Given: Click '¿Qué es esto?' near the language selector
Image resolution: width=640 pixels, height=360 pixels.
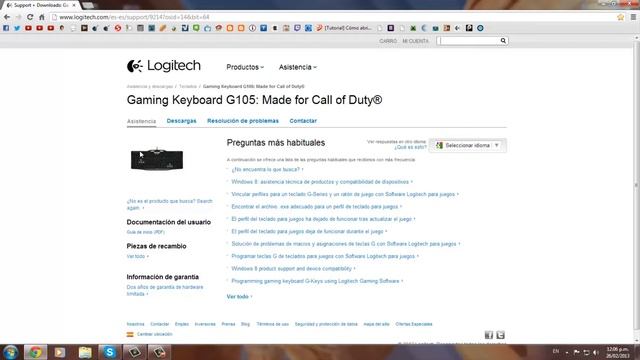Looking at the screenshot, I should point(410,147).
